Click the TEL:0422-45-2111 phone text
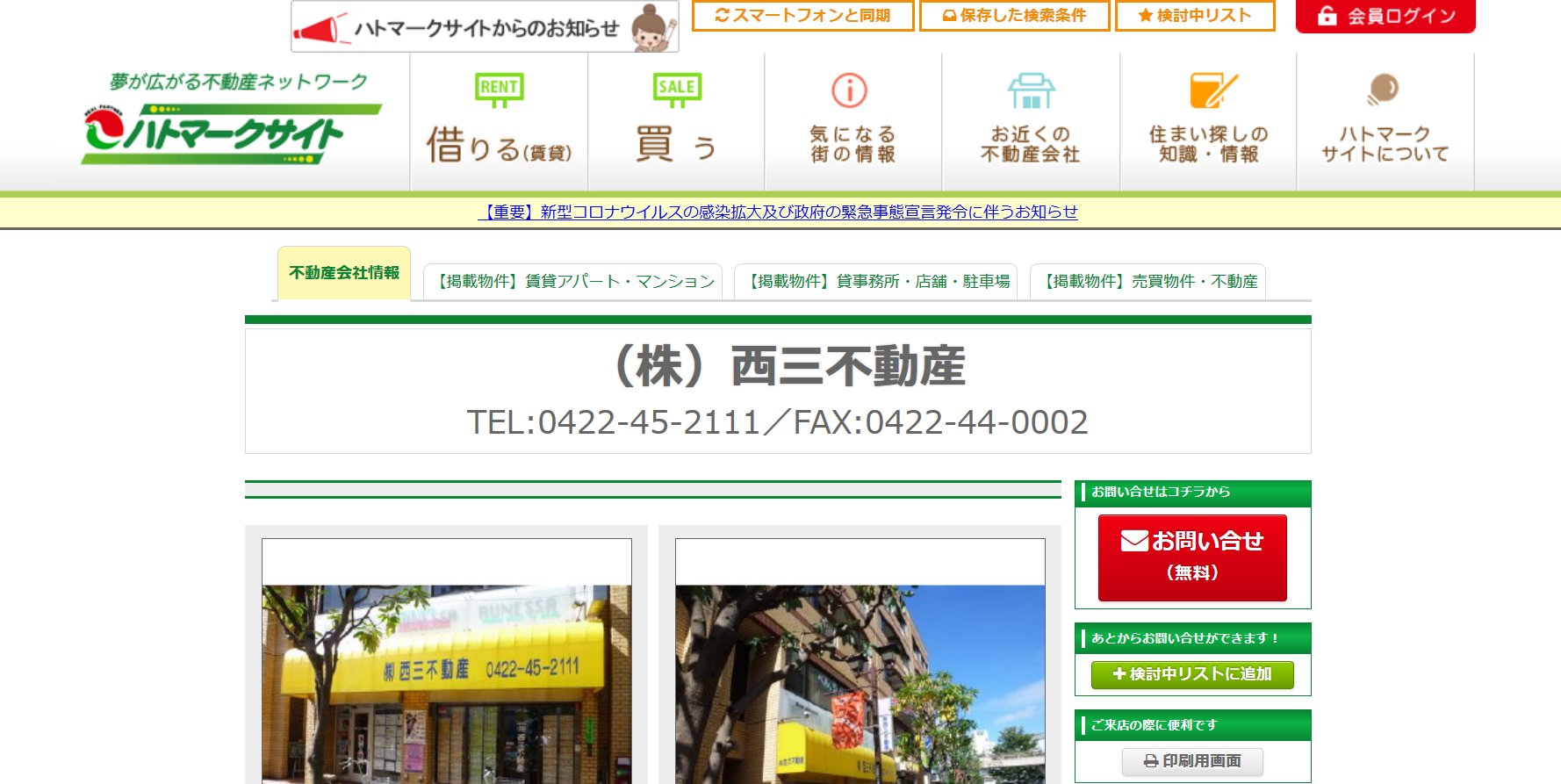The image size is (1561, 784). point(613,422)
